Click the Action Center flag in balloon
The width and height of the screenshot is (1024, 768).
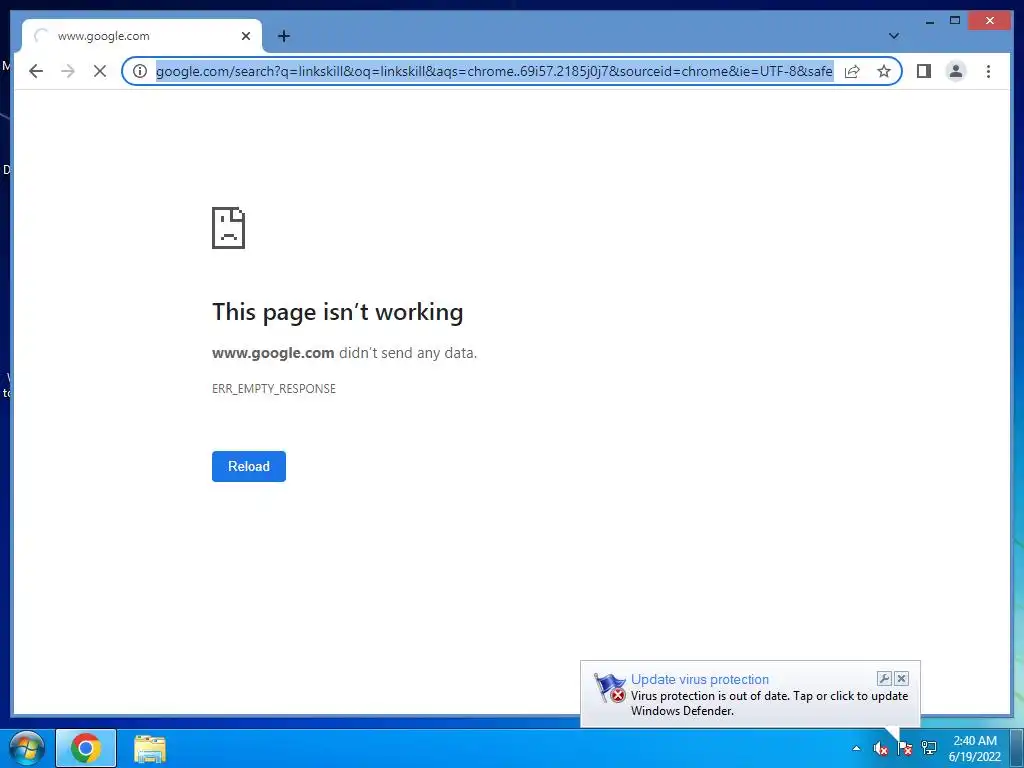[610, 688]
